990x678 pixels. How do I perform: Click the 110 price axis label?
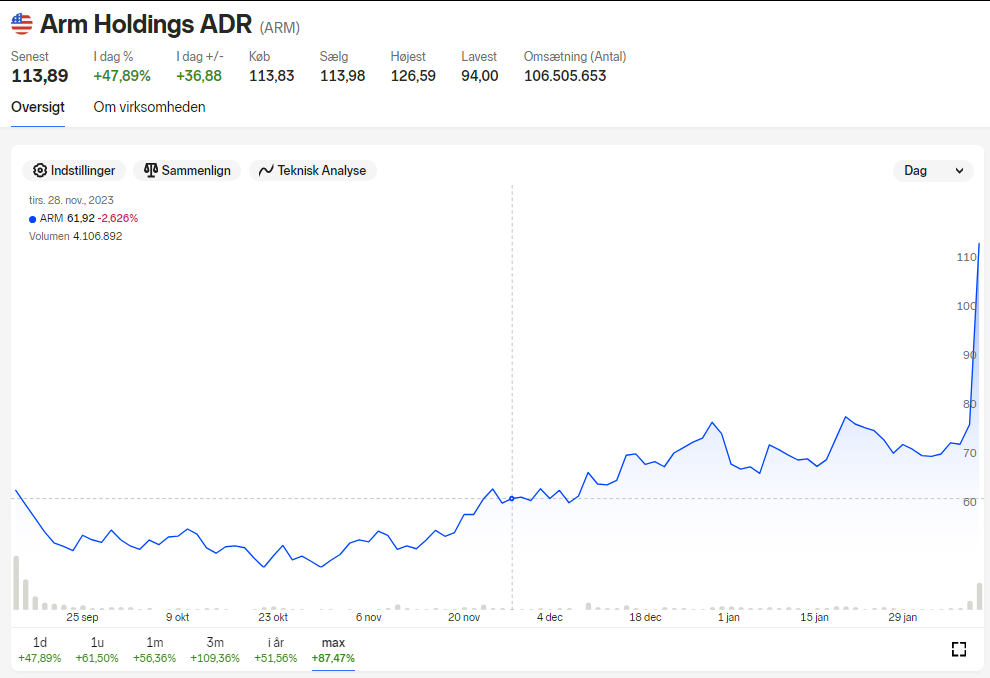point(967,257)
